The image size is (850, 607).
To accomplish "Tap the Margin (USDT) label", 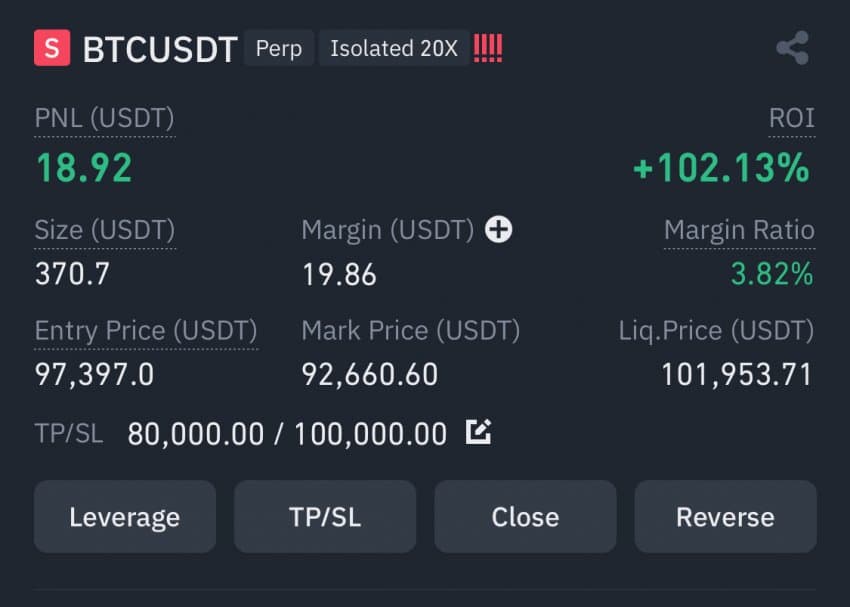I will (x=388, y=230).
